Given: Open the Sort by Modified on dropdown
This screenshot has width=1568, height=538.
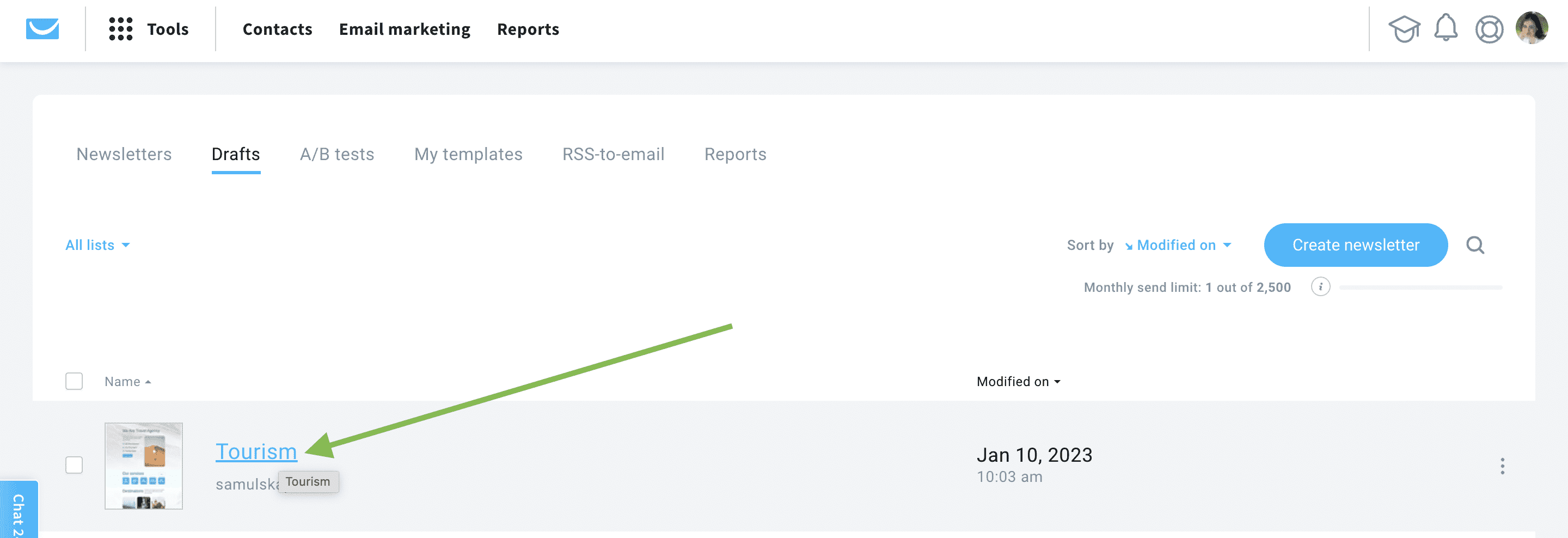Looking at the screenshot, I should 1178,245.
